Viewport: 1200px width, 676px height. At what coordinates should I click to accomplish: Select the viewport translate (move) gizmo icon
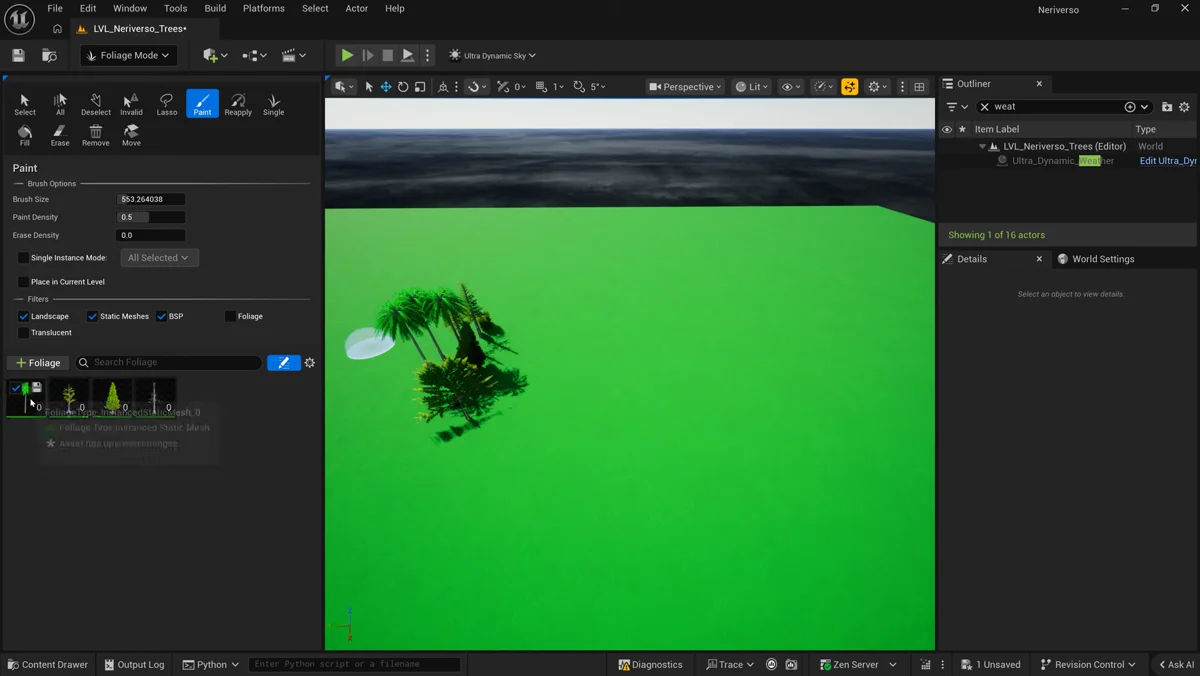(x=385, y=87)
